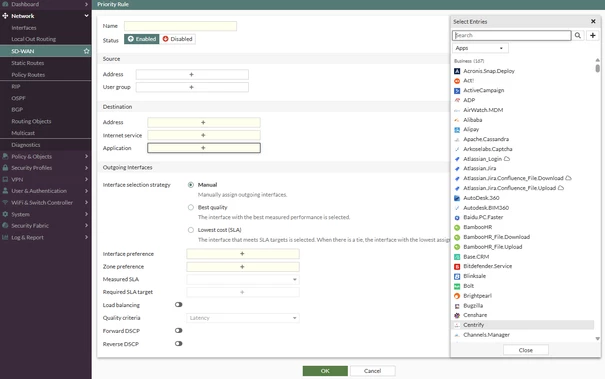Click the ADP app icon

coord(457,100)
